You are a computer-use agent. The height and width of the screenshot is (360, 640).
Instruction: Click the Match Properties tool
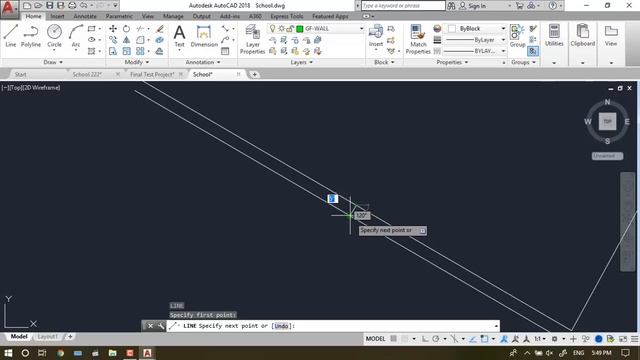[x=418, y=40]
